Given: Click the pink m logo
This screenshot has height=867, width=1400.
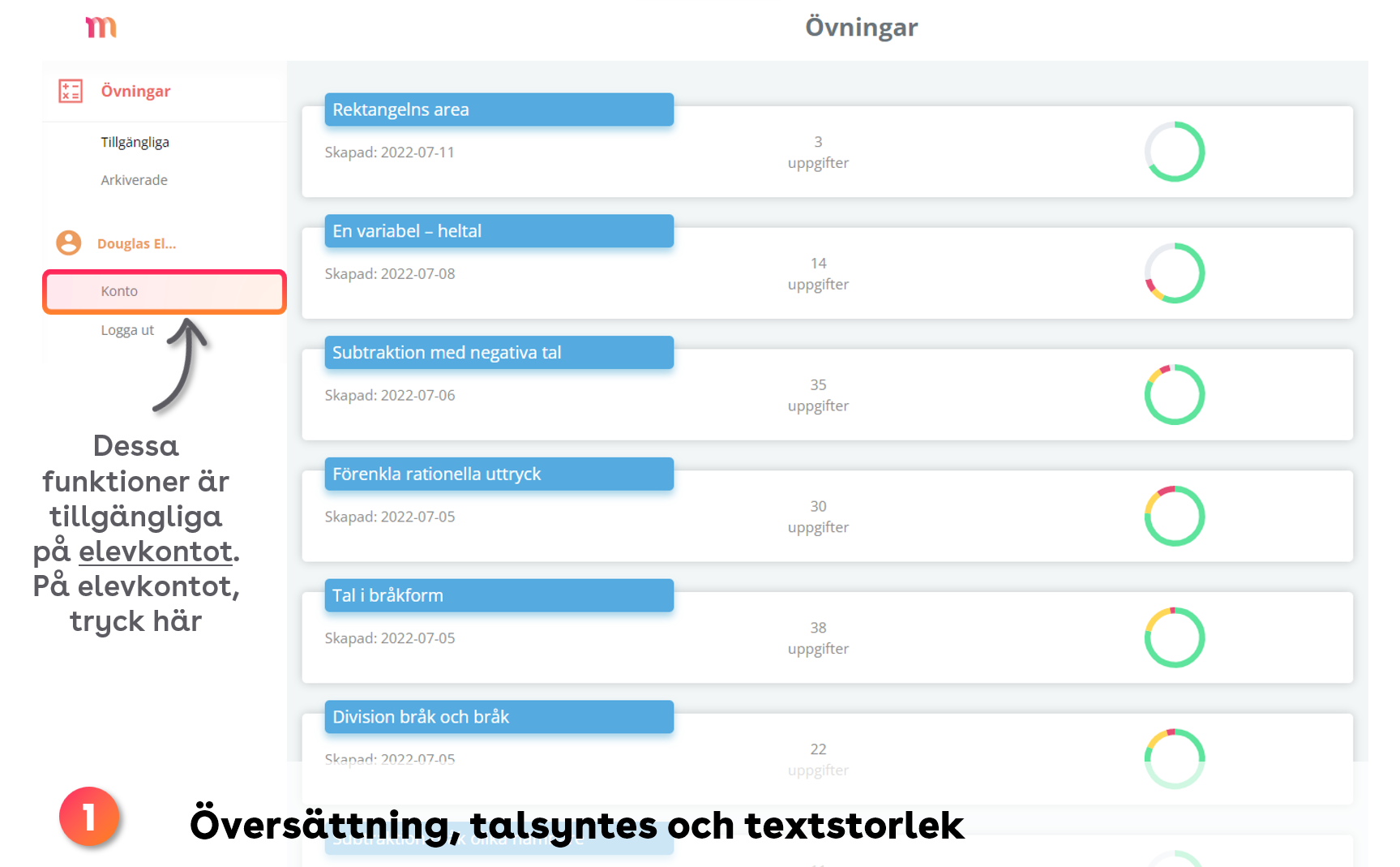Looking at the screenshot, I should pyautogui.click(x=101, y=28).
